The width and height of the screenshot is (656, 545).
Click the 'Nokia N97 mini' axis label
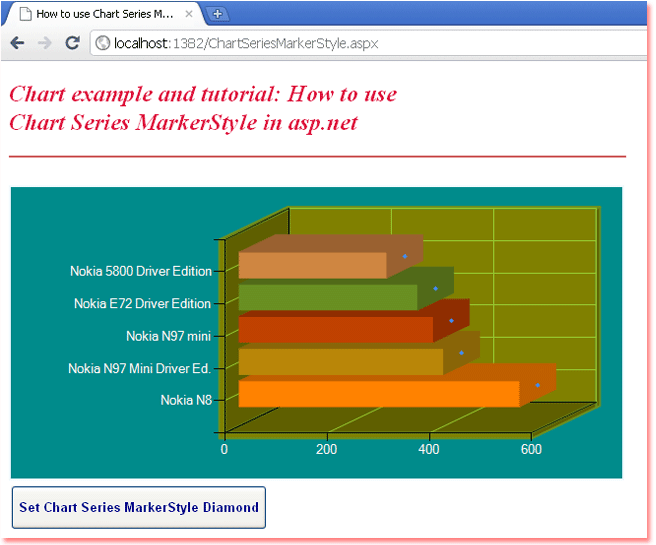click(x=169, y=336)
